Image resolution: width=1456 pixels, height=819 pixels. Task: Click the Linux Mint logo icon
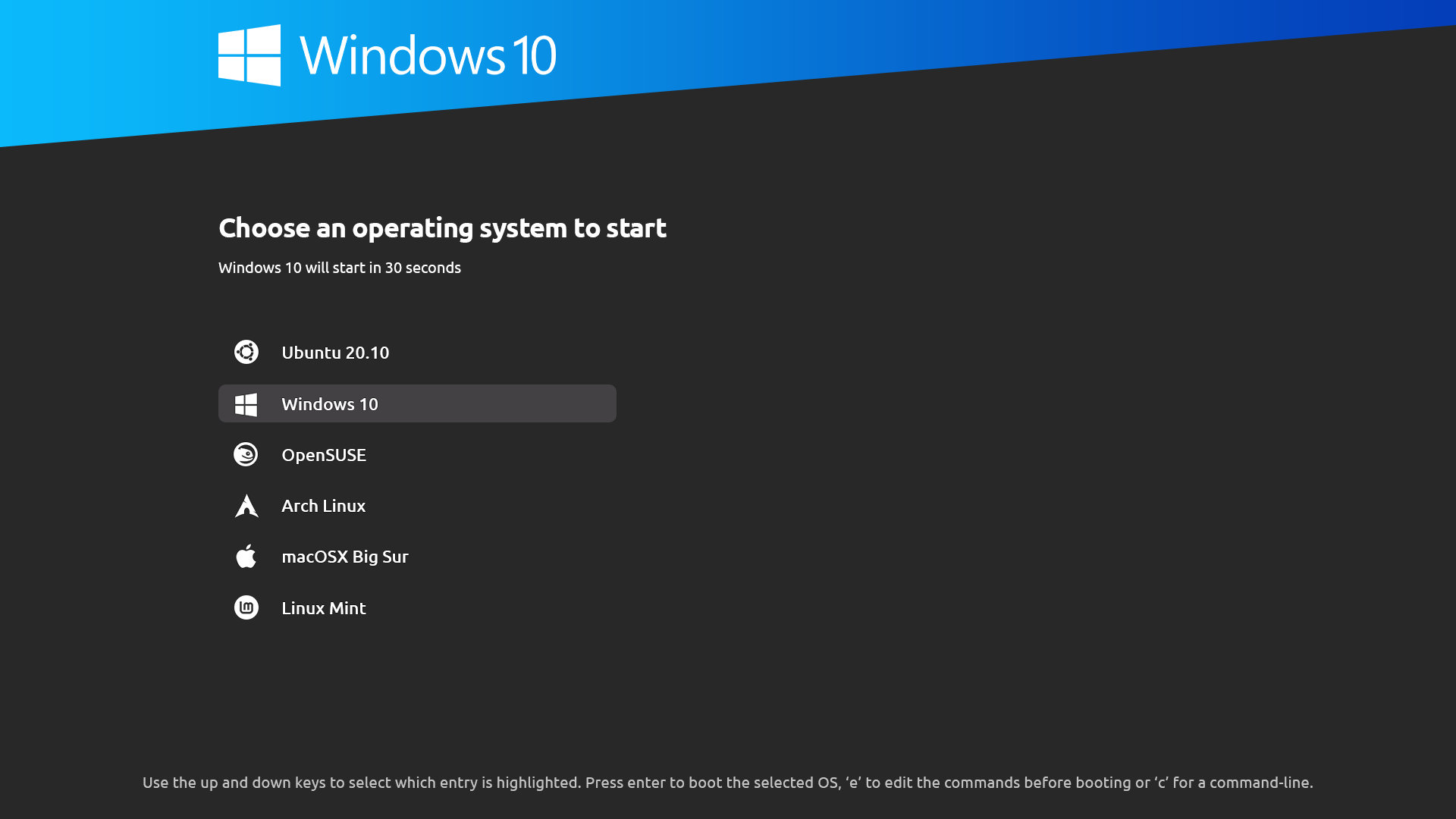click(x=246, y=607)
